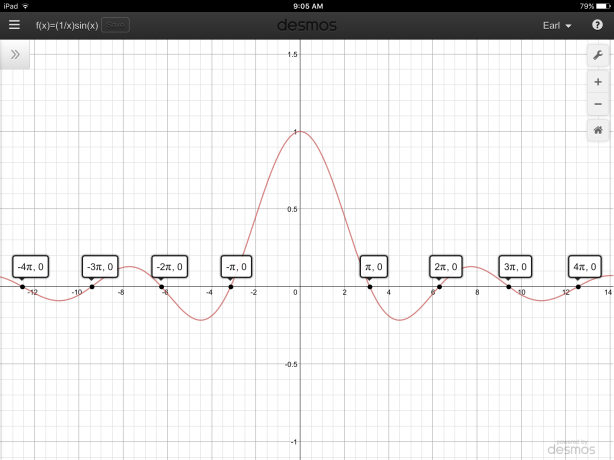Screen dimensions: 614x460
Task: Select the zero point at x = -2π
Action: 162,287
